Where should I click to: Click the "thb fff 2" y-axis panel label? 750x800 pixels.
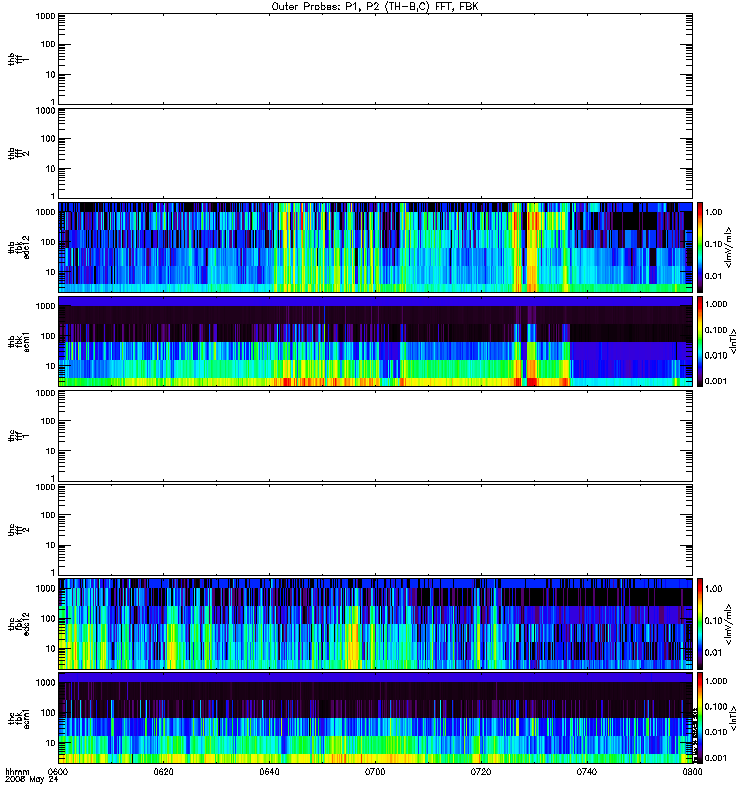18,153
